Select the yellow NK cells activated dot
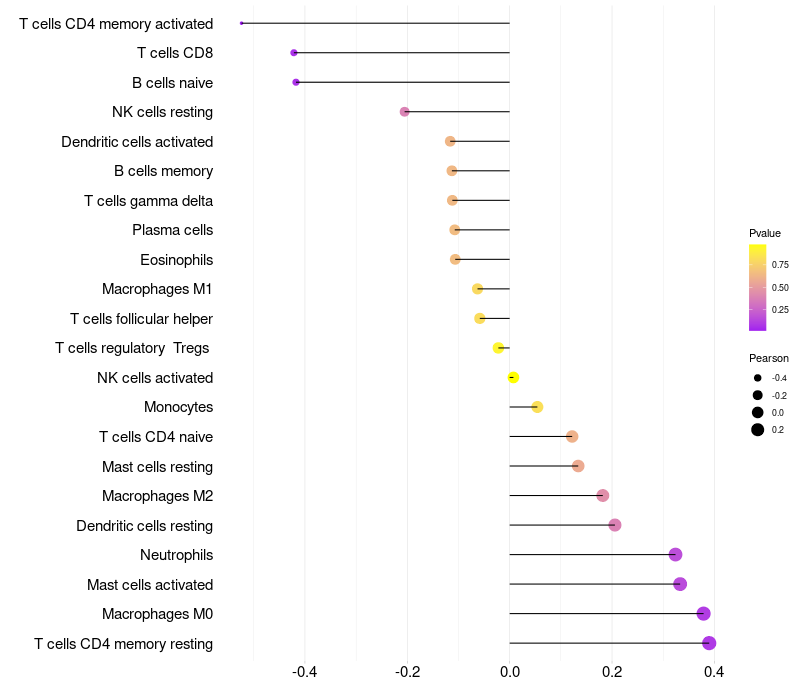 513,378
